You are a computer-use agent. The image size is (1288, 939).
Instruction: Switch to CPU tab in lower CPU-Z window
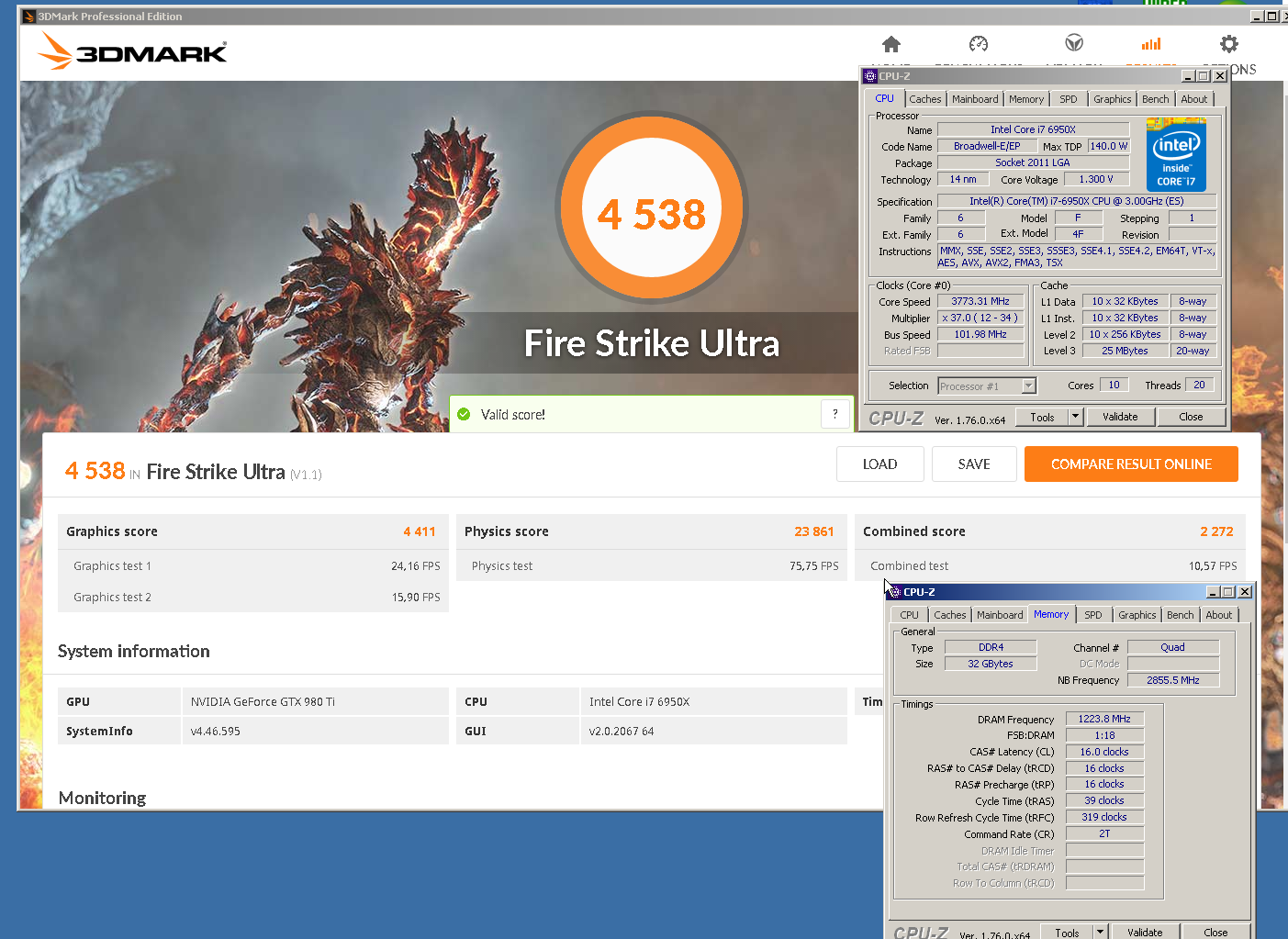point(909,615)
